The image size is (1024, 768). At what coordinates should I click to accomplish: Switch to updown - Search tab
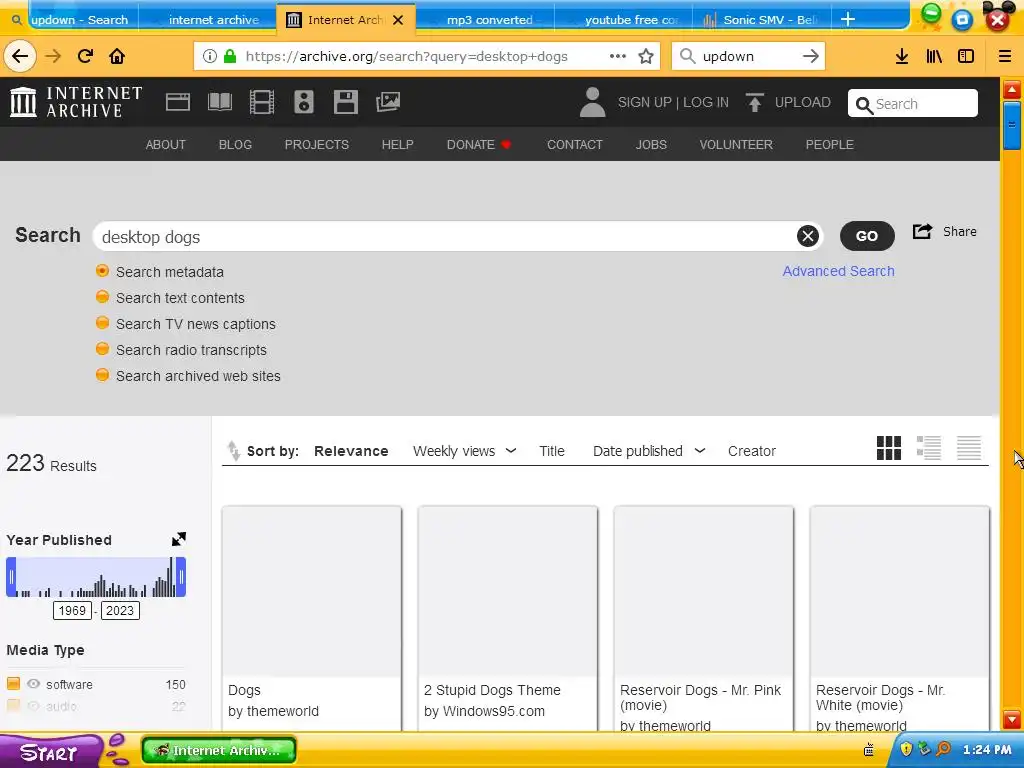[72, 20]
